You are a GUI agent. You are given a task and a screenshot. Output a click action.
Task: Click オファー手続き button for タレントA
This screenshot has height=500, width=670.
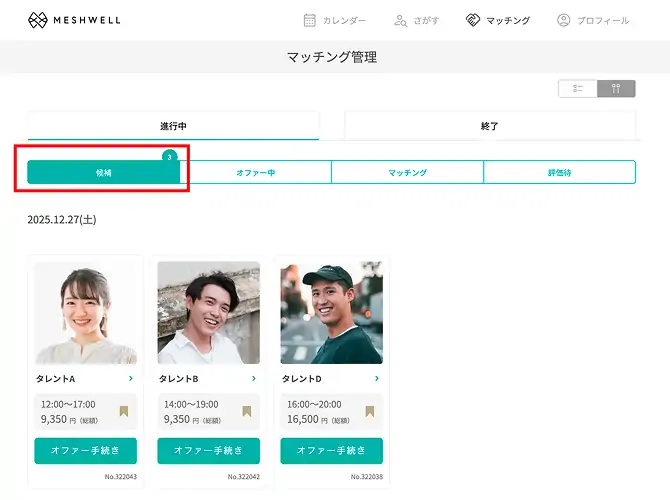tap(86, 451)
